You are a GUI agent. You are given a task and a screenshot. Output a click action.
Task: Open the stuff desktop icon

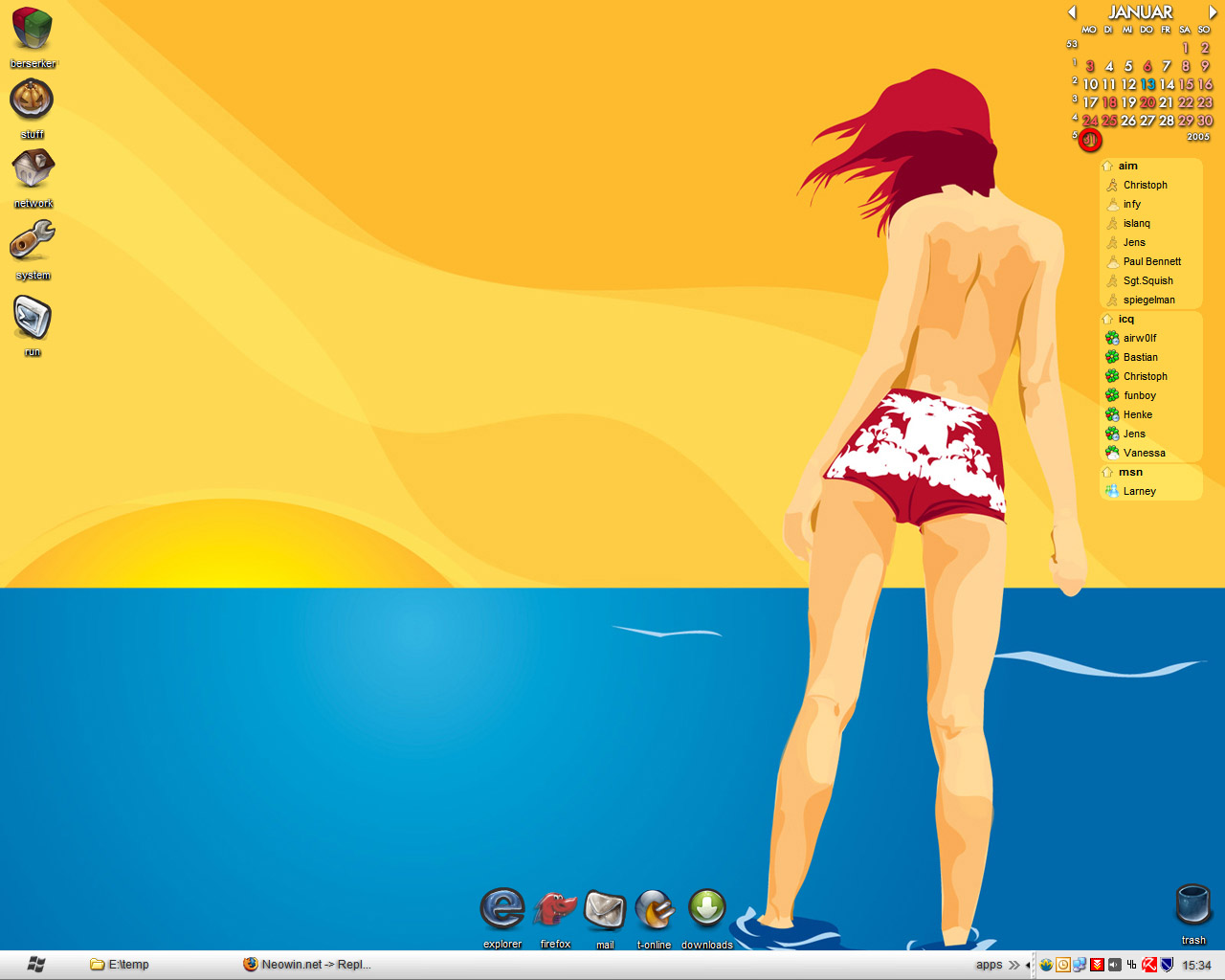pos(32,100)
